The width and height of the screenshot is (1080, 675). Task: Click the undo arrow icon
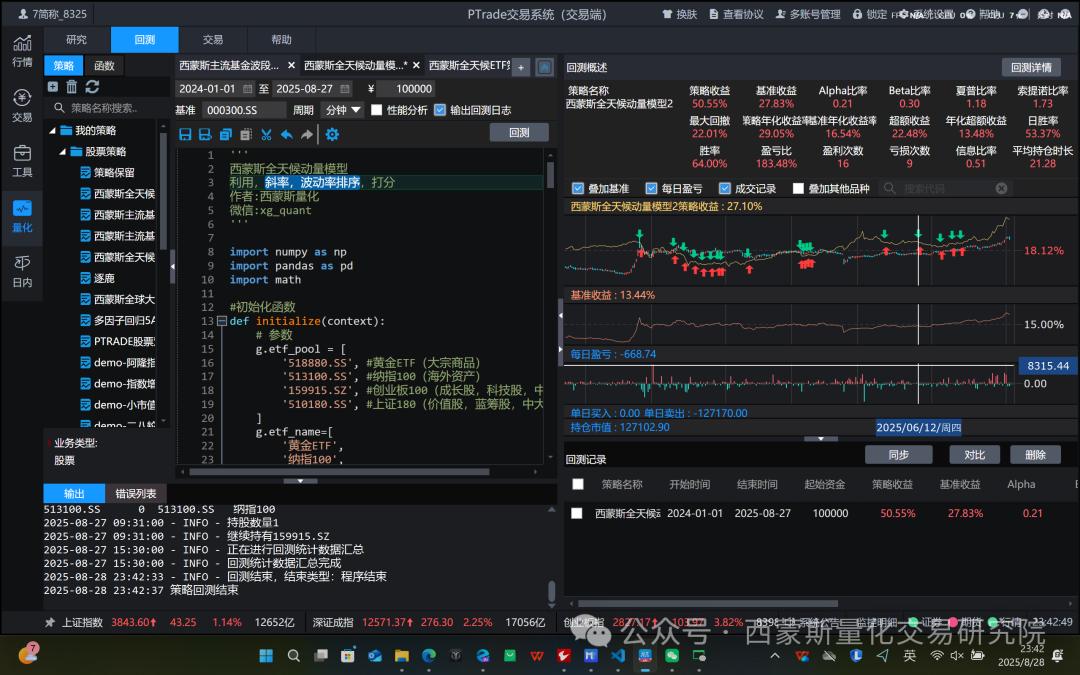287,134
